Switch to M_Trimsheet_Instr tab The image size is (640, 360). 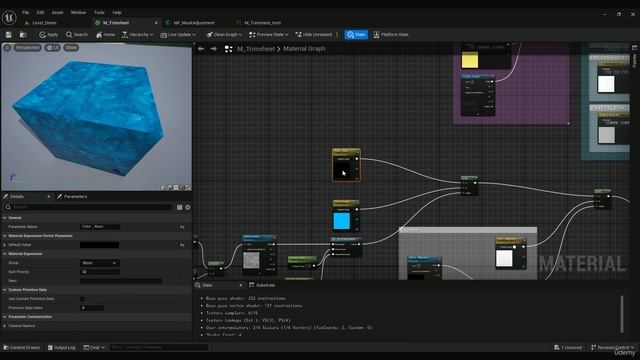click(x=262, y=23)
